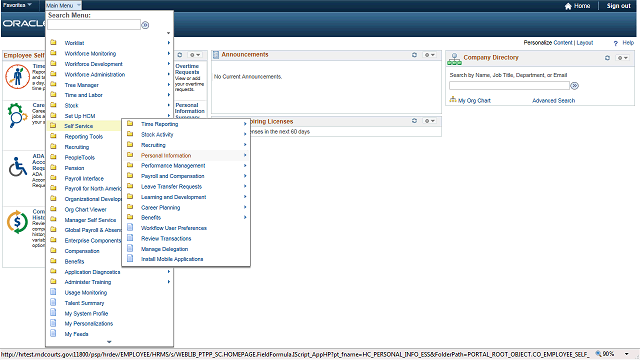Select Manage Delegation menu item

(164, 249)
